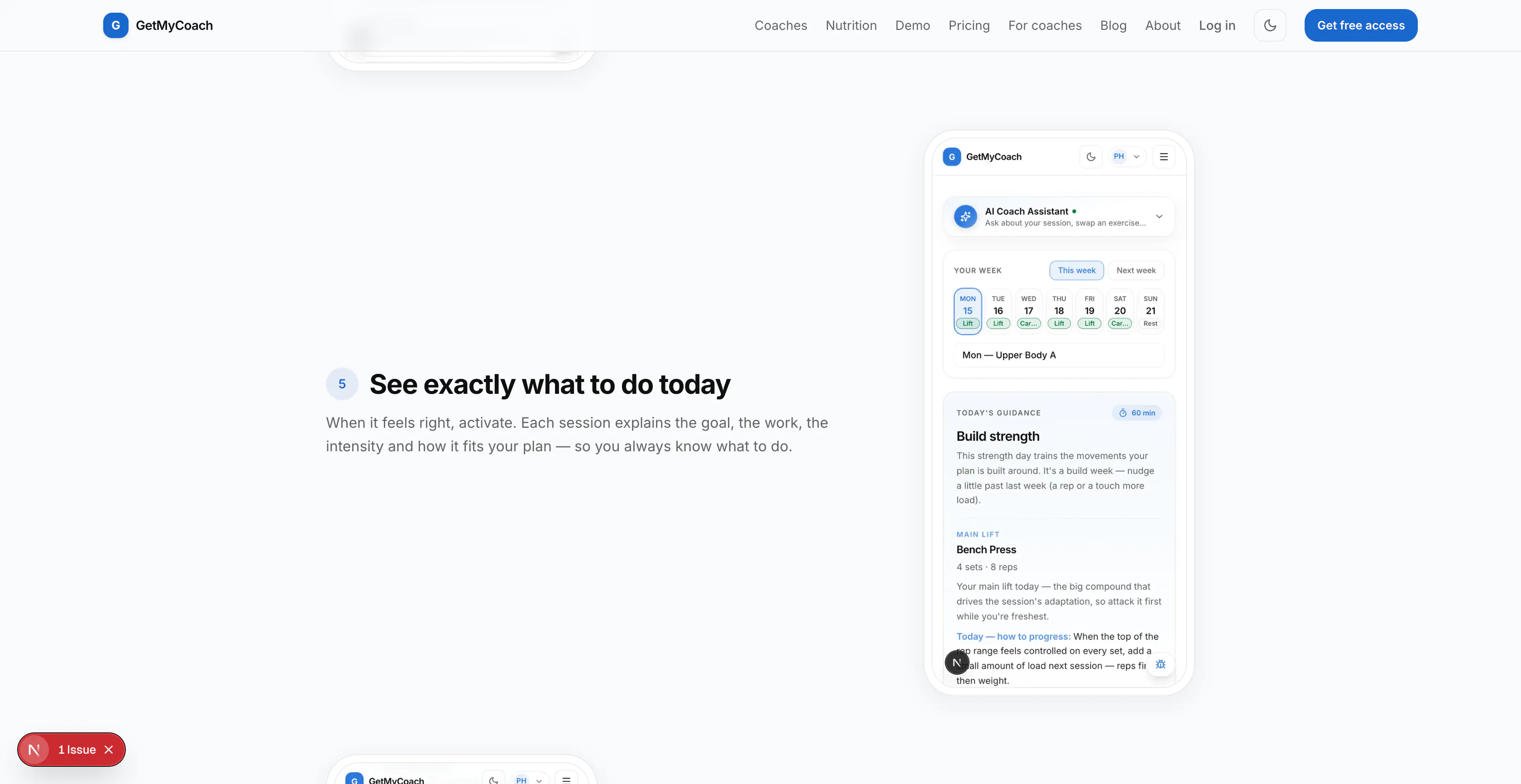Click Mon — Upper Body A row
Screen dimensions: 1521x784
1059,355
